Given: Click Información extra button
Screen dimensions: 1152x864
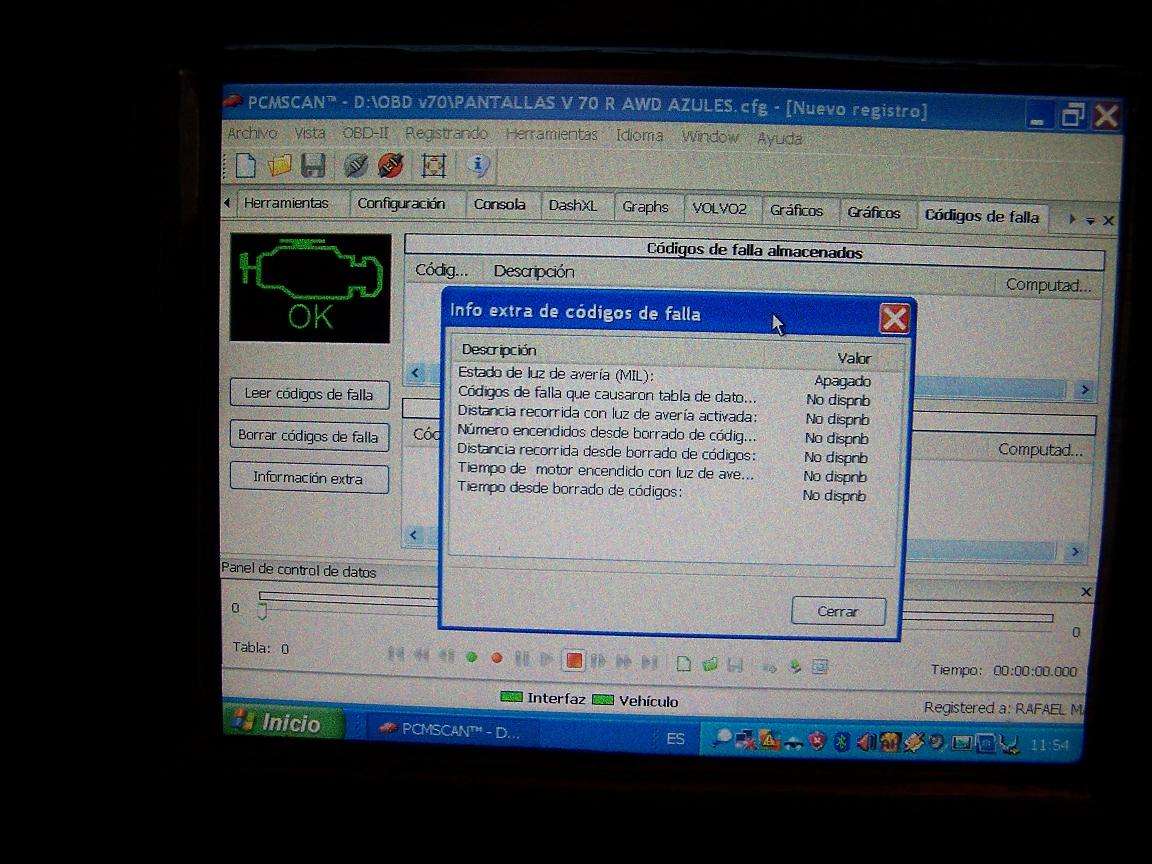Looking at the screenshot, I should click(x=309, y=478).
